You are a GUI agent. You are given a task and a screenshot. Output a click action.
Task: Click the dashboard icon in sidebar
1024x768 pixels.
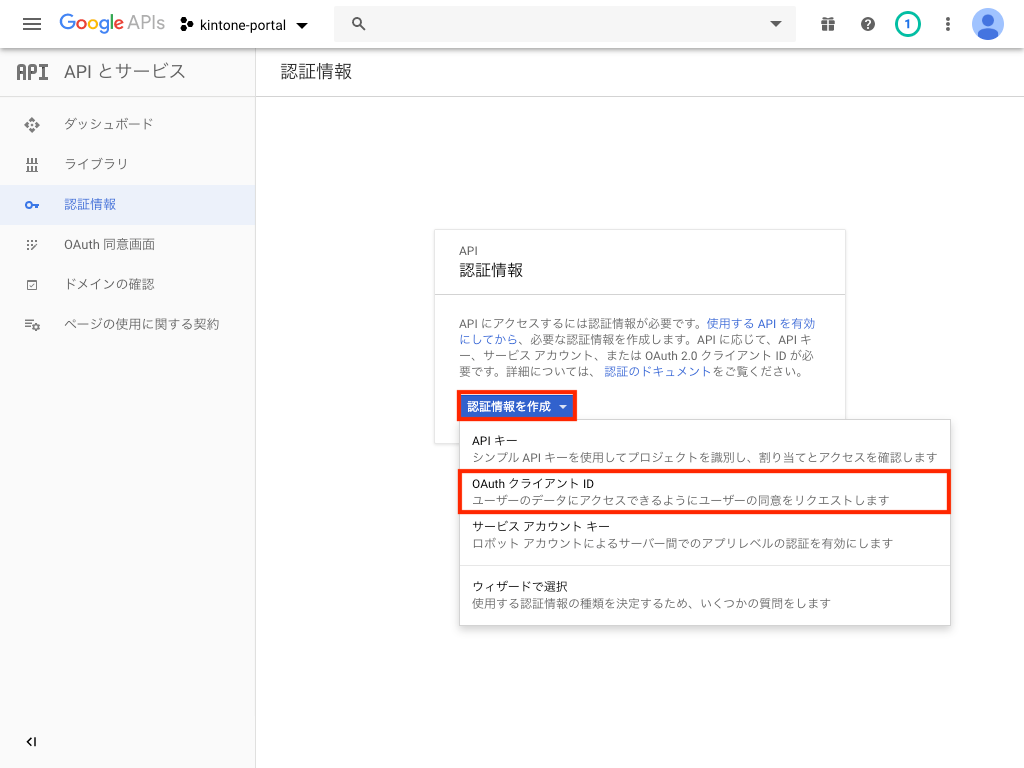pyautogui.click(x=32, y=124)
